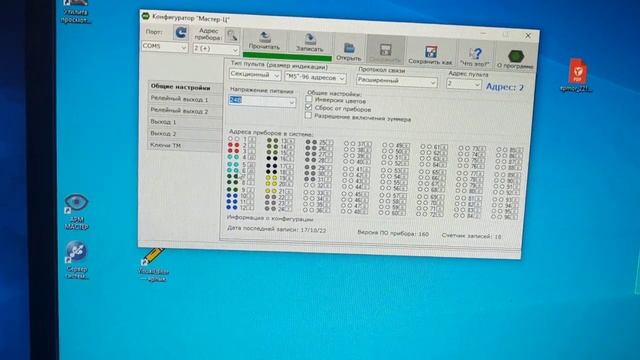Click the "Адреса приборов в системе" heading
Viewport: 640px width, 360px height.
[x=271, y=133]
